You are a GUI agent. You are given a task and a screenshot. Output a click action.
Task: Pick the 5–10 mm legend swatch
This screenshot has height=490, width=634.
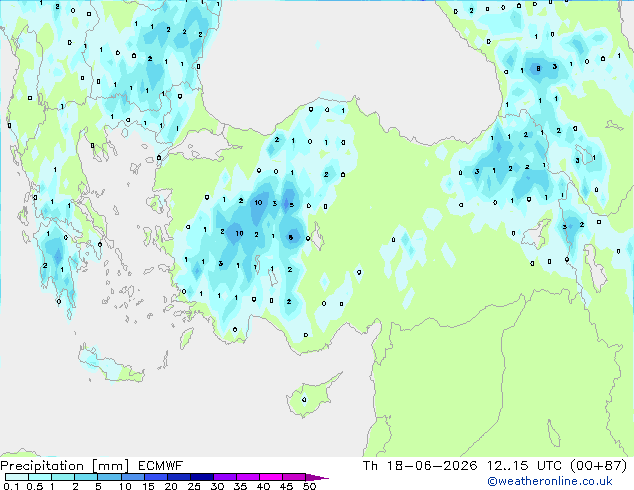tap(109, 477)
